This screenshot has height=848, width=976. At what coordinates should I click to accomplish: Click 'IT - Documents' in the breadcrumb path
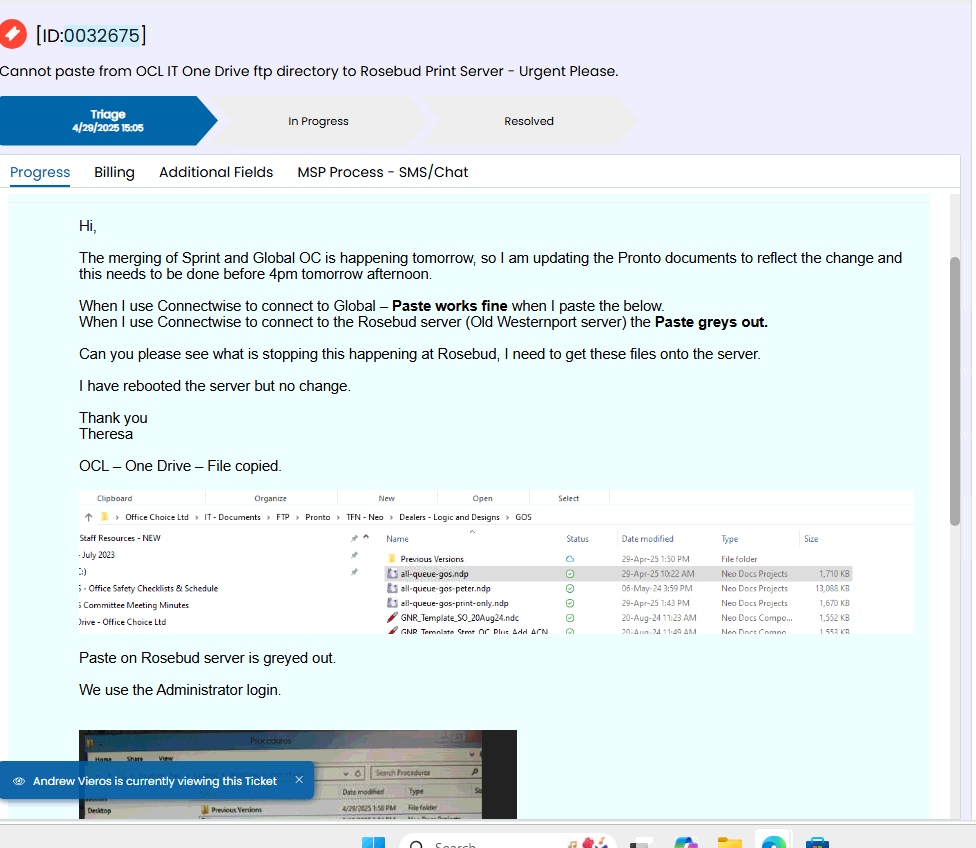pos(232,517)
